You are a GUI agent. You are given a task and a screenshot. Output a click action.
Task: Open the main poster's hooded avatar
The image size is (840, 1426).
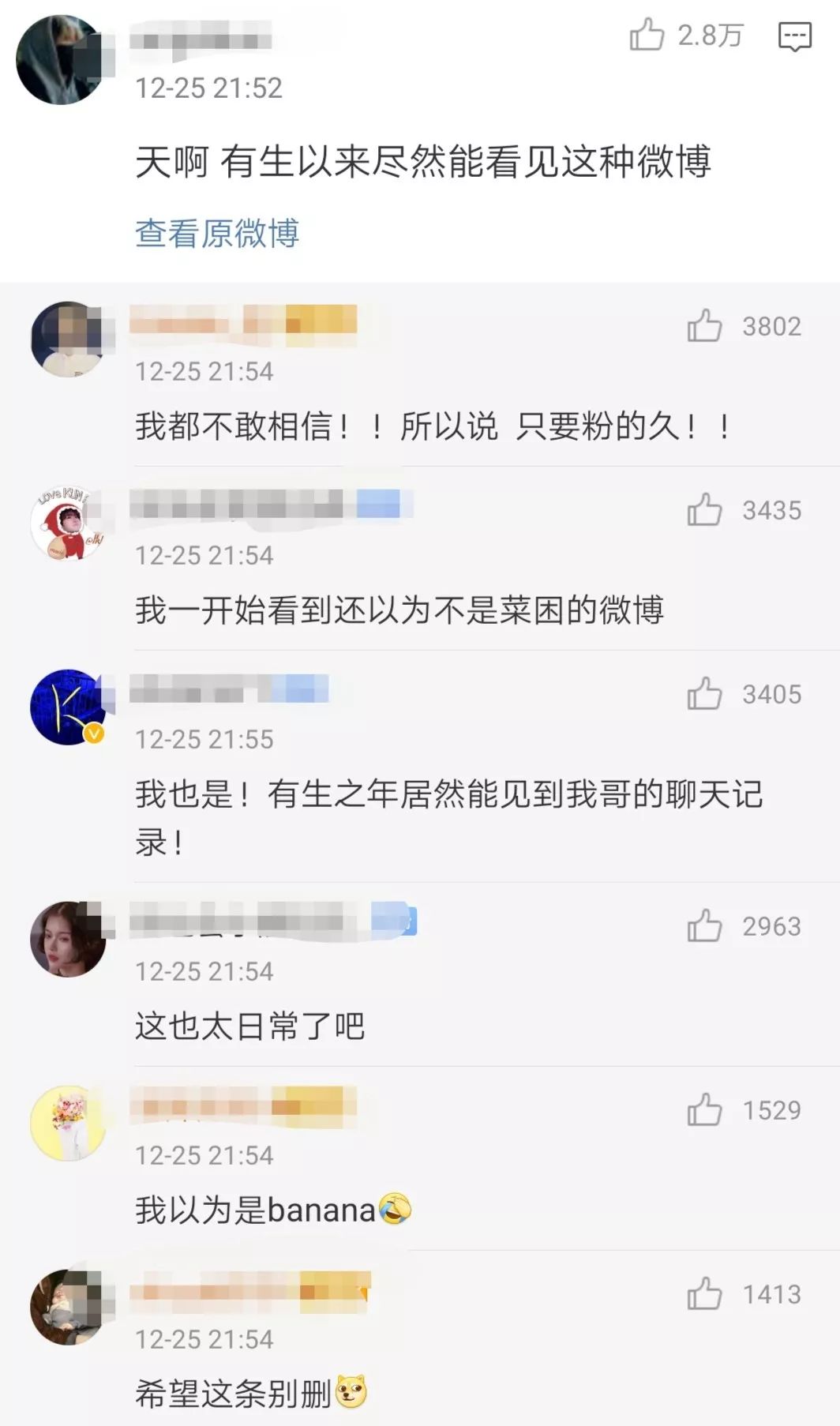(x=61, y=60)
